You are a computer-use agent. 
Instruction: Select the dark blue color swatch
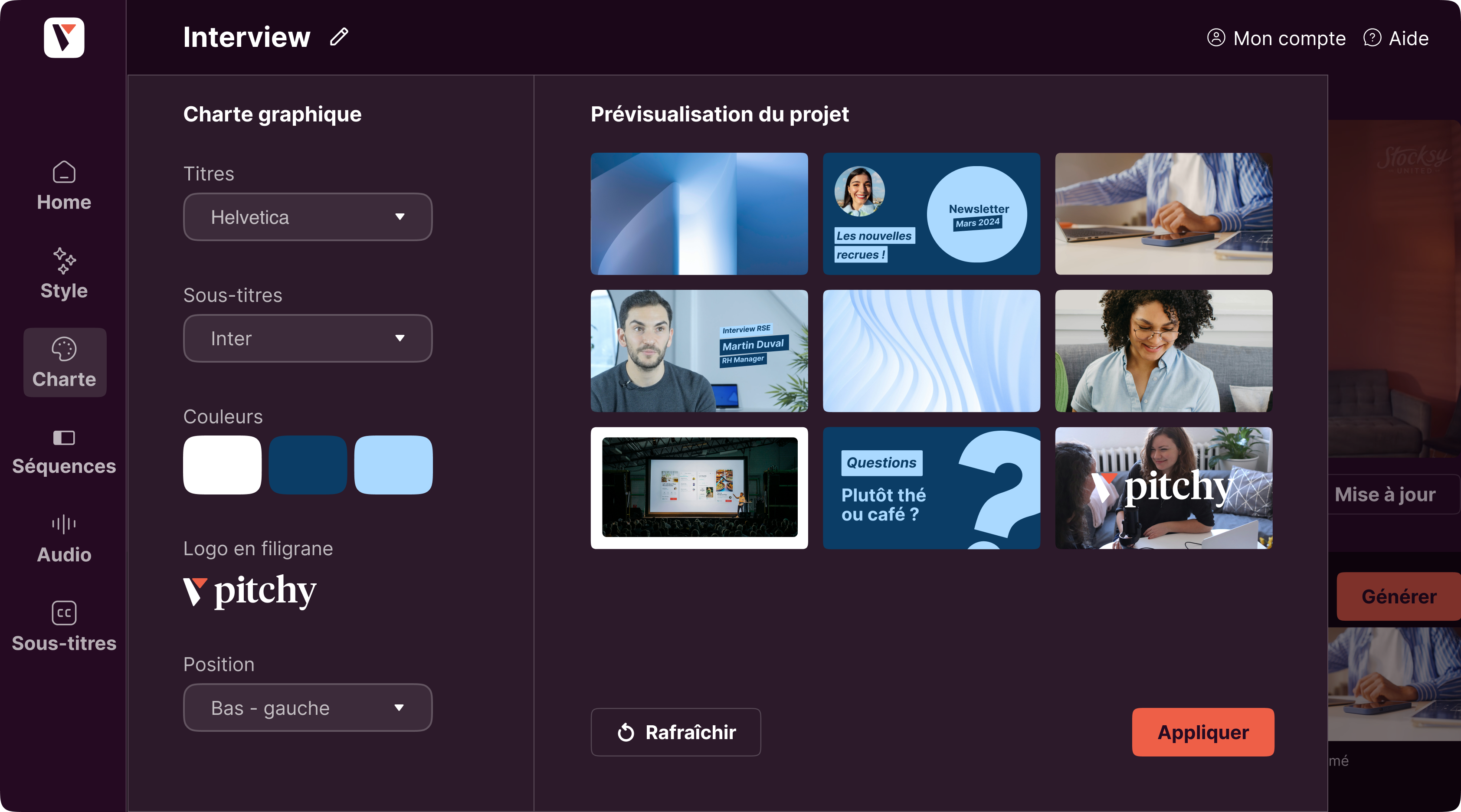(x=308, y=465)
